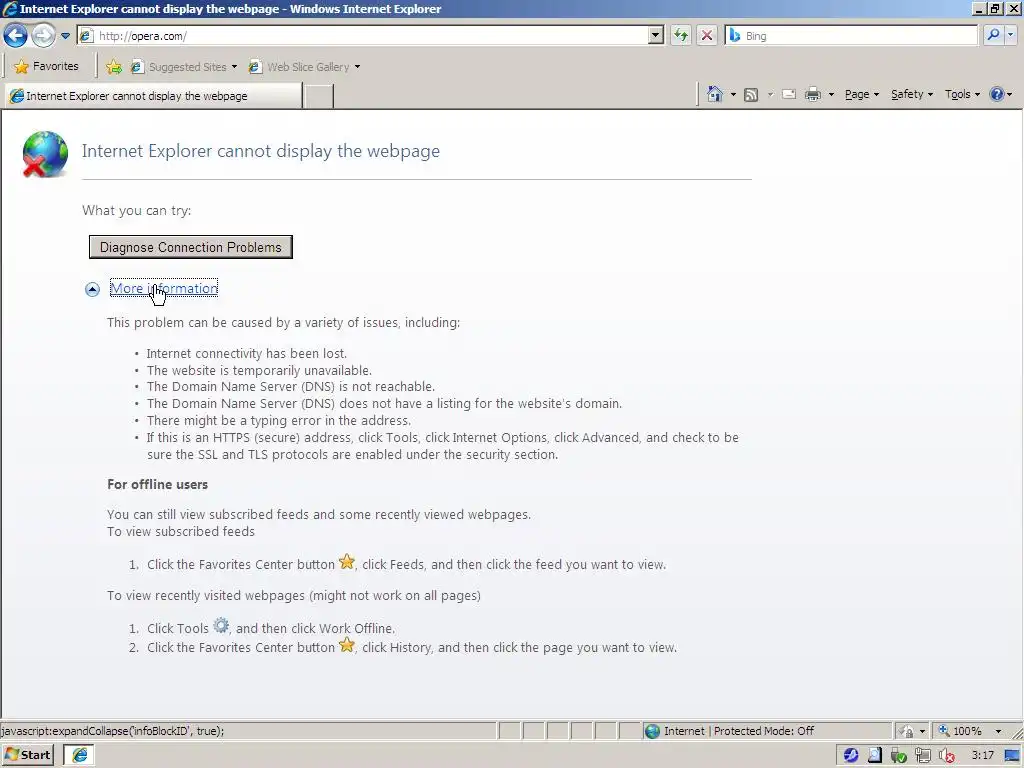Image resolution: width=1024 pixels, height=768 pixels.
Task: Click 'There might be a typing error' bullet
Action: [278, 421]
